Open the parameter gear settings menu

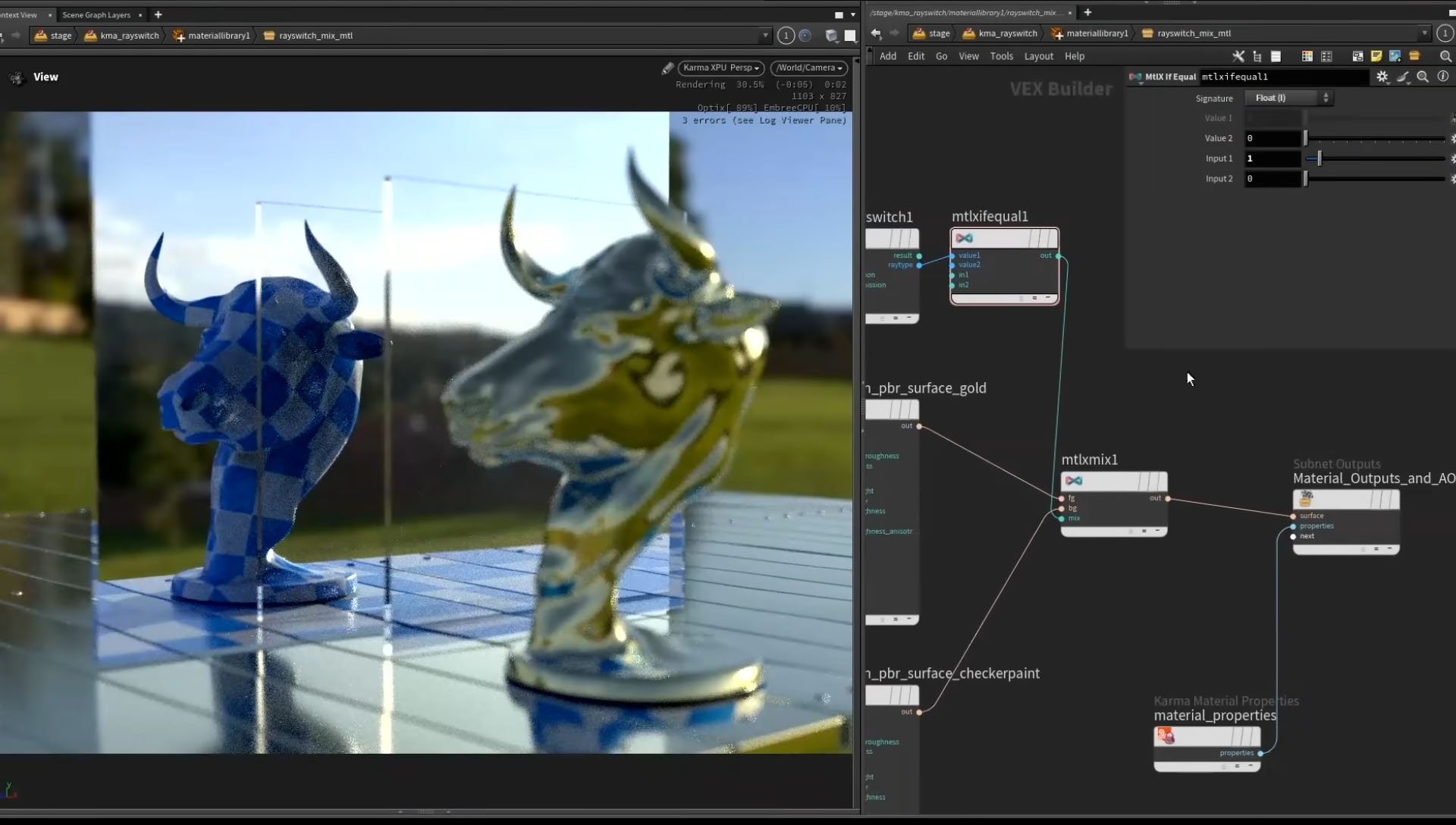1382,77
